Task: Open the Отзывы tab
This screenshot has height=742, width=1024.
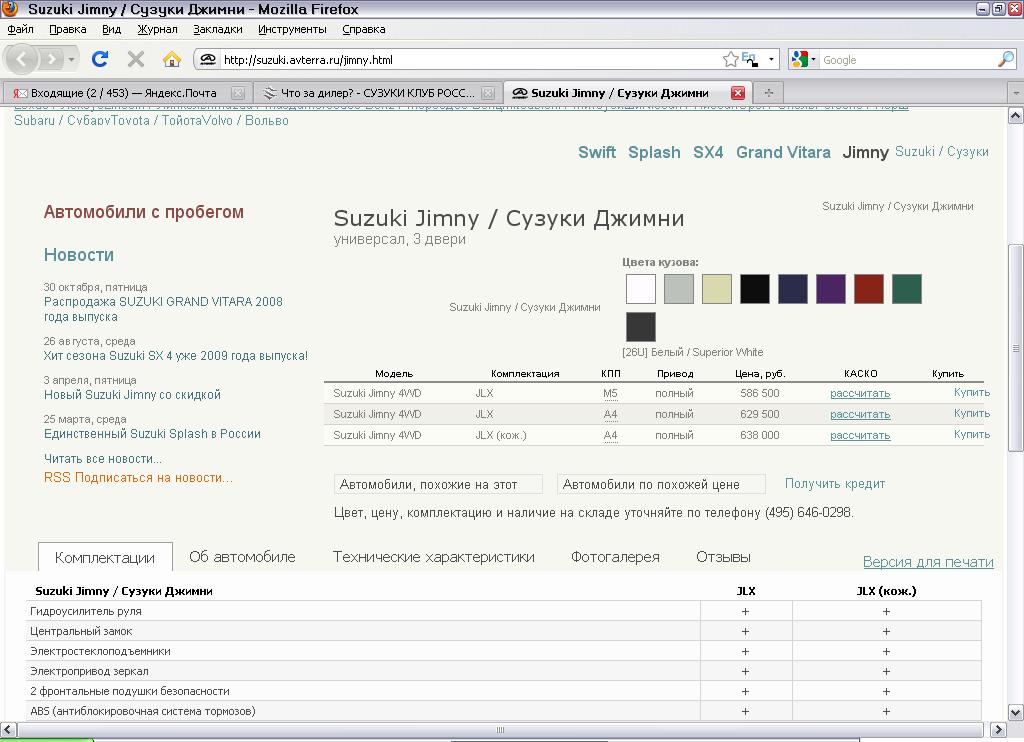Action: [724, 557]
